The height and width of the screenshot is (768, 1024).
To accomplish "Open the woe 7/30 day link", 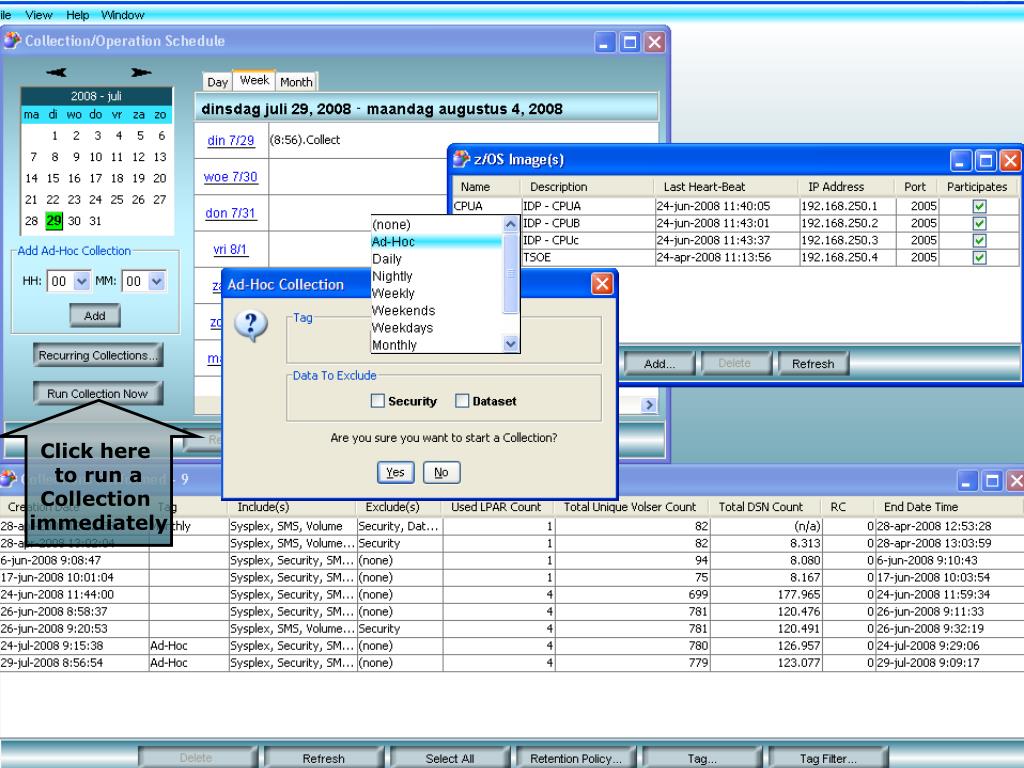I will tap(231, 177).
